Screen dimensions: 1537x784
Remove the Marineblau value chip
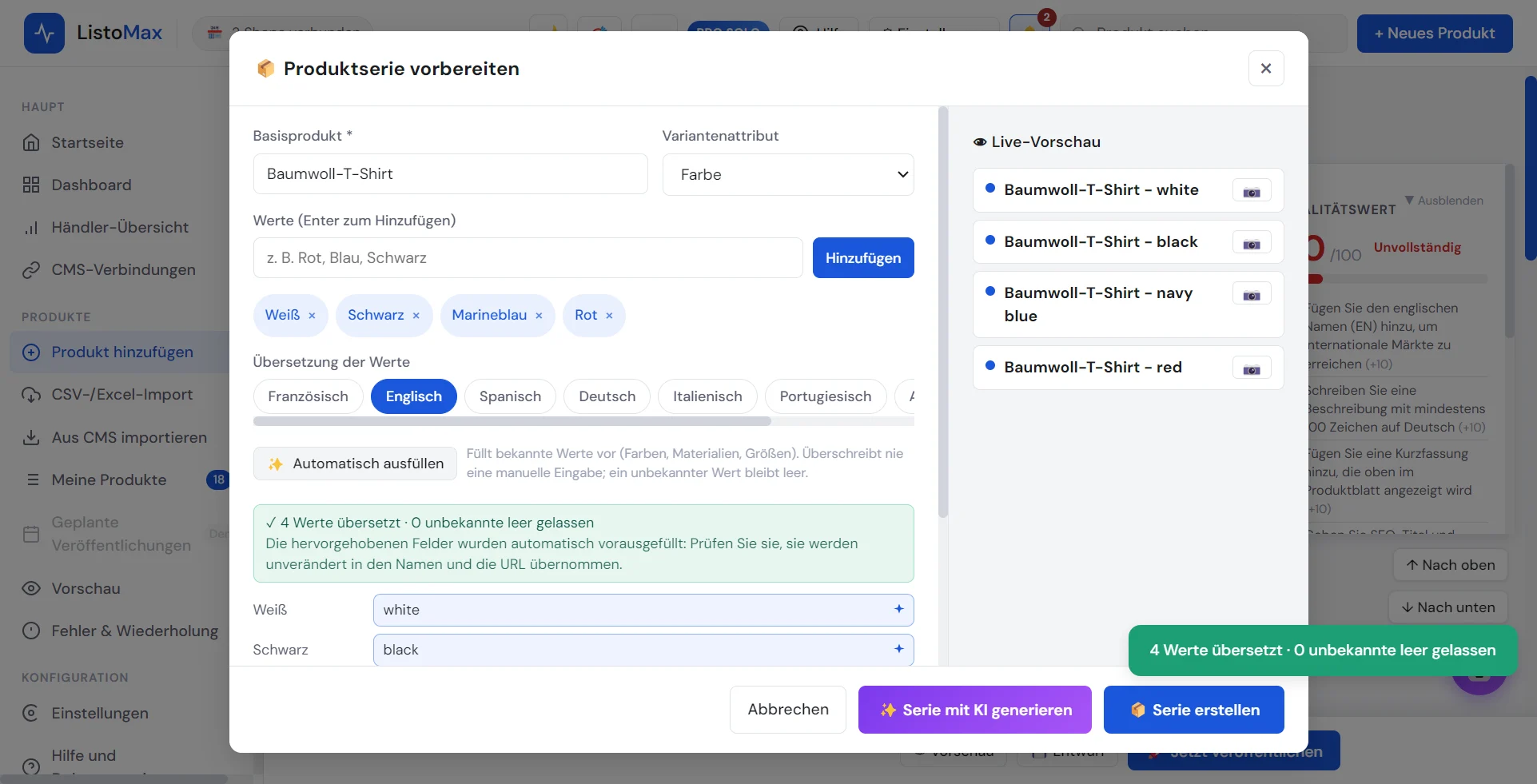[x=539, y=316]
